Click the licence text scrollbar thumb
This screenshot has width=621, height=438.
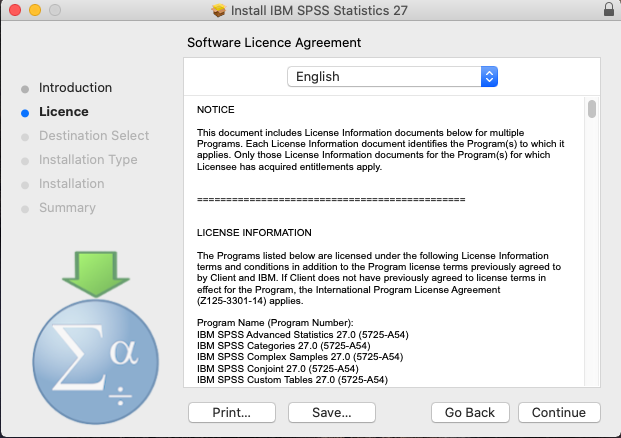point(592,109)
